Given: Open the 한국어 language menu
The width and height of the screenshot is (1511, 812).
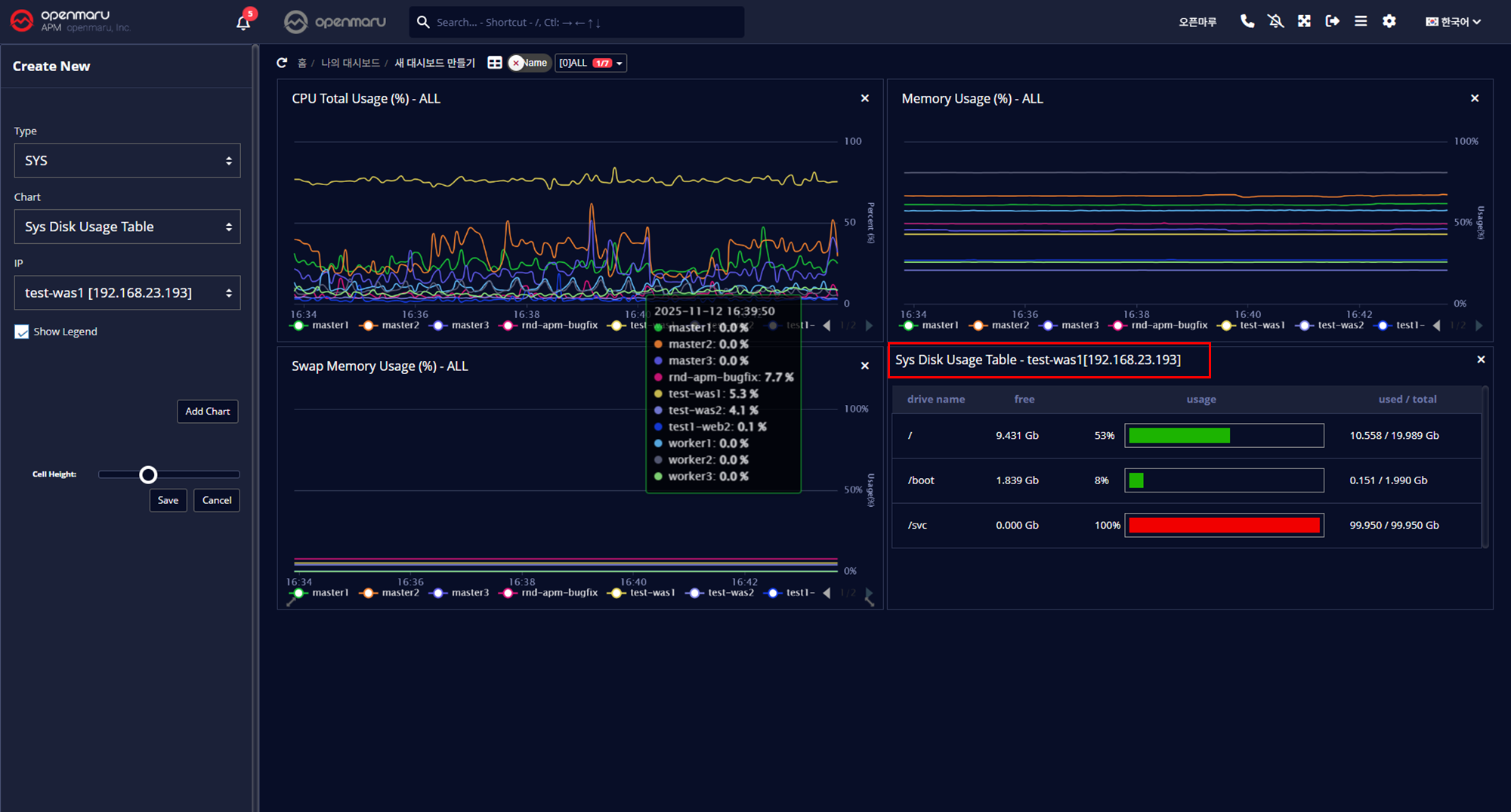Looking at the screenshot, I should [x=1453, y=22].
